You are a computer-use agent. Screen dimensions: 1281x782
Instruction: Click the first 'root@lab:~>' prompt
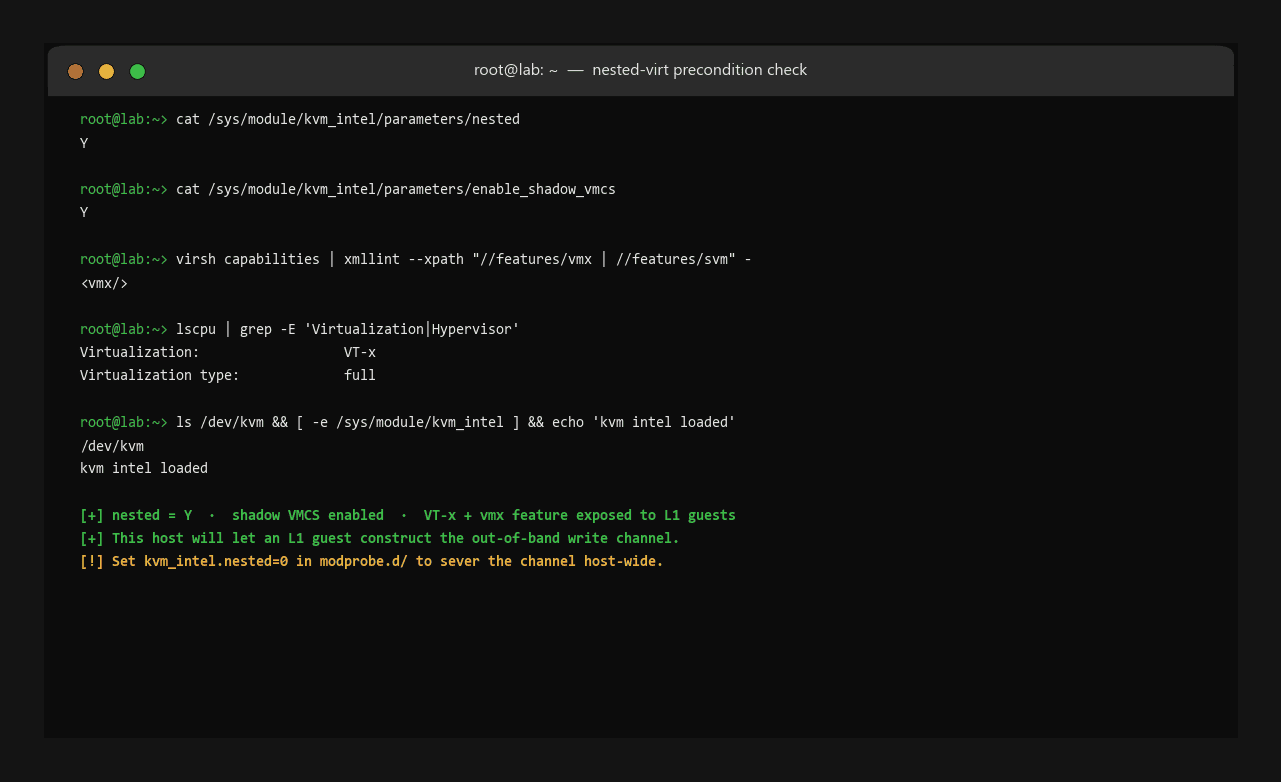(x=124, y=119)
